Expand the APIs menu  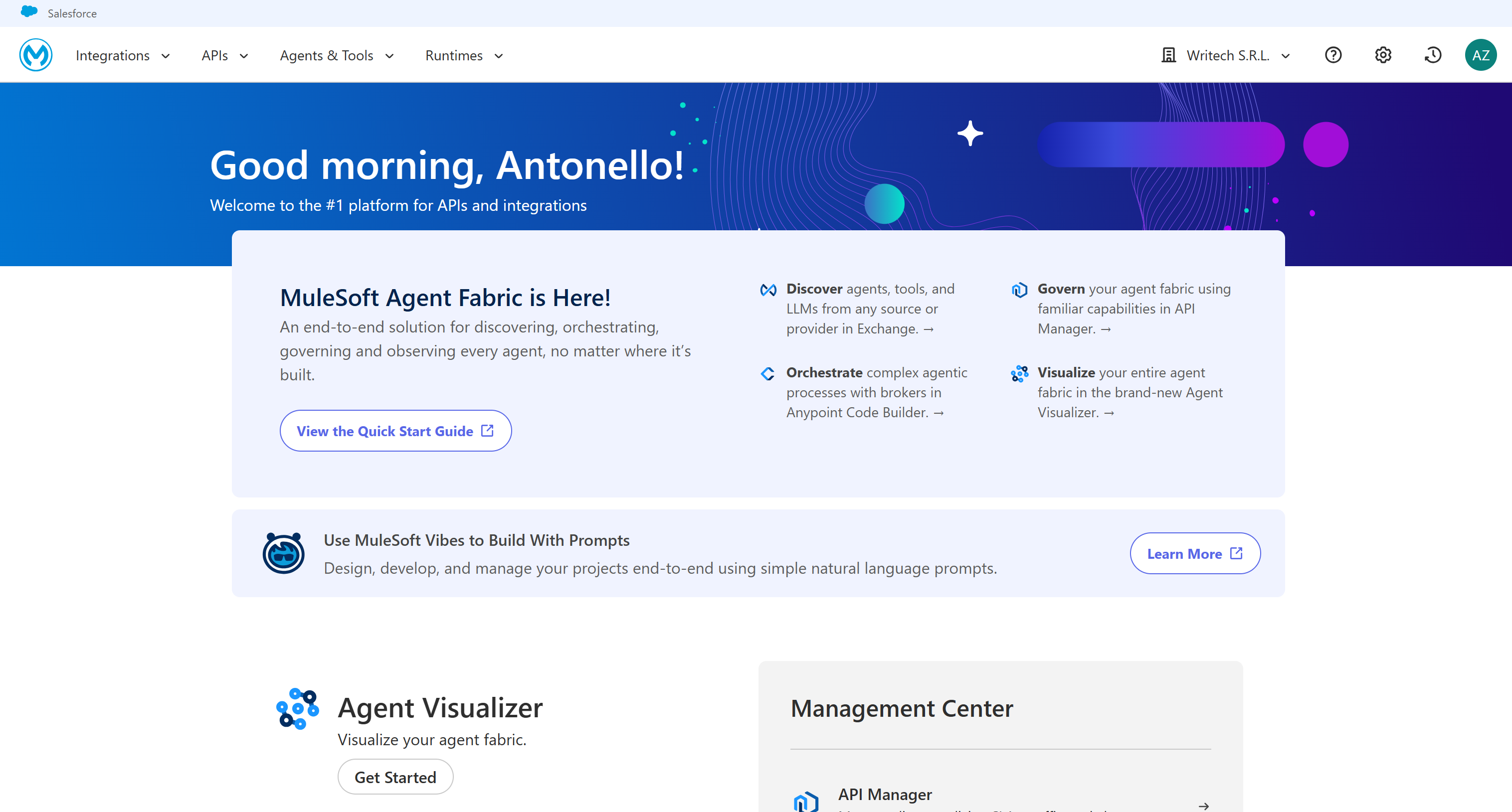pos(225,56)
